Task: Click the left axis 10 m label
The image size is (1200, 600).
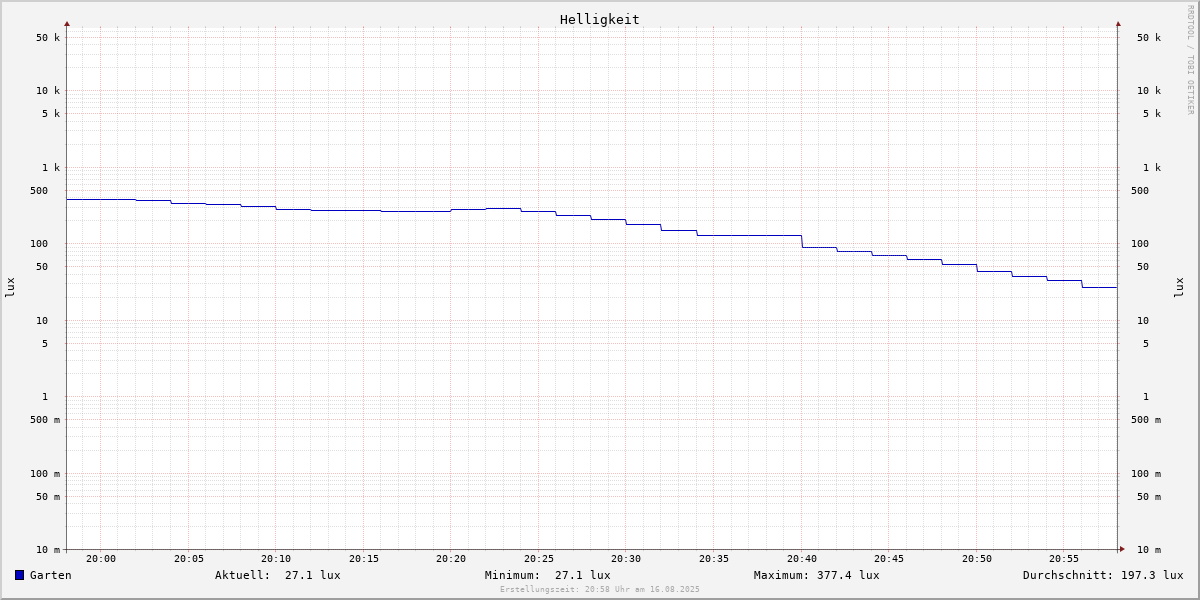Action: 48,550
